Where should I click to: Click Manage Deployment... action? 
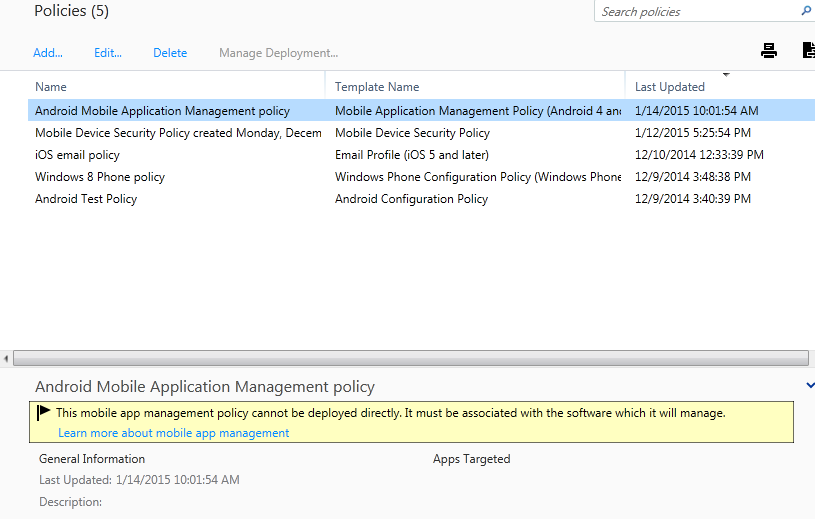click(279, 53)
